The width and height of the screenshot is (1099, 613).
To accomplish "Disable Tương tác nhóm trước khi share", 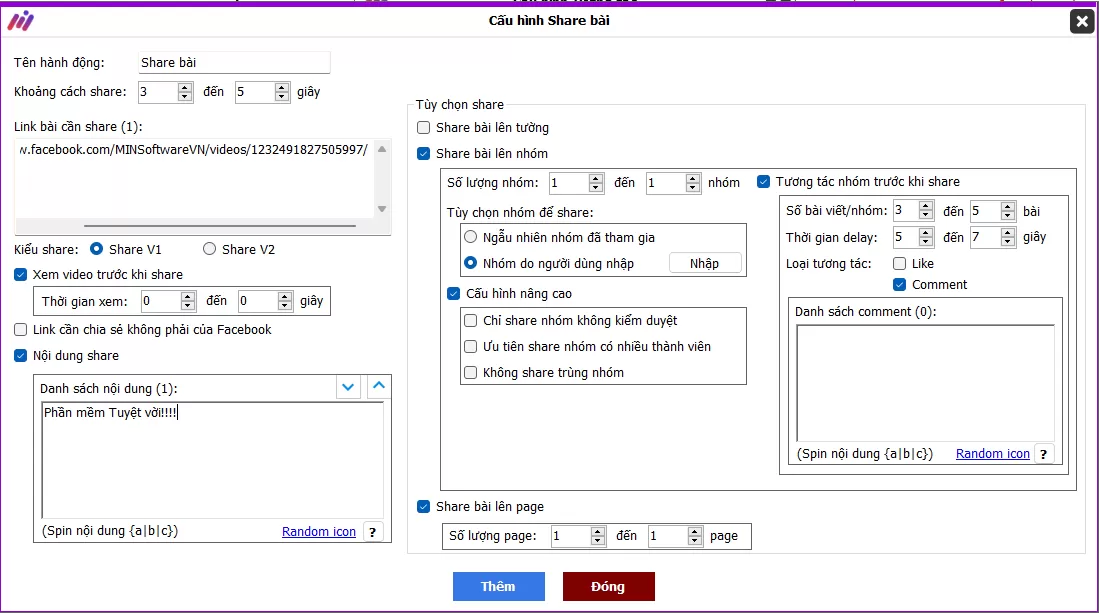I will [764, 182].
